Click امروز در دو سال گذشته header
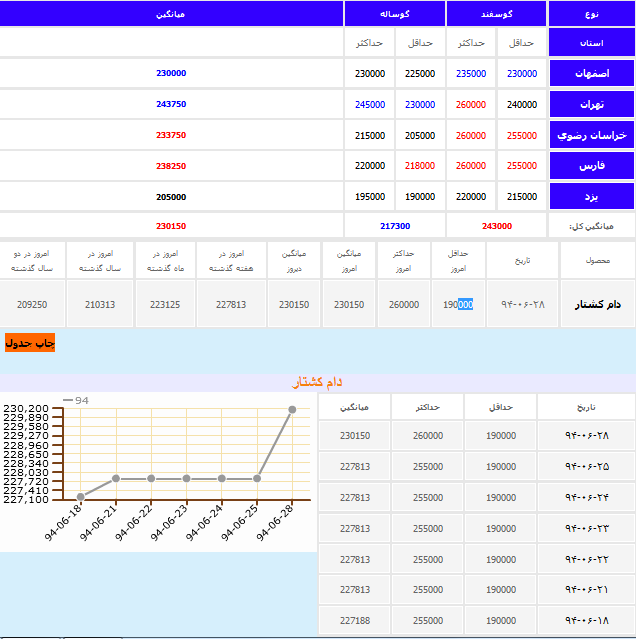 tap(32, 260)
